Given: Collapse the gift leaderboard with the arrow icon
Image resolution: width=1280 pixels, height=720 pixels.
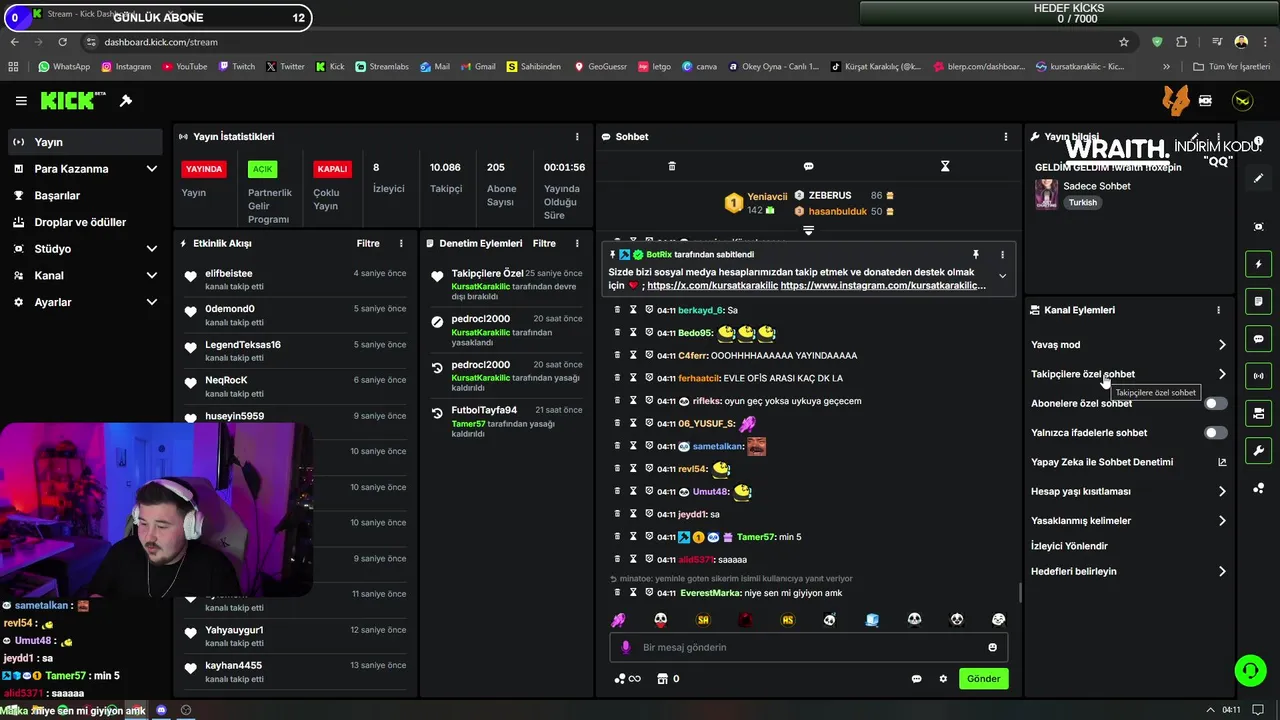Looking at the screenshot, I should click(808, 231).
